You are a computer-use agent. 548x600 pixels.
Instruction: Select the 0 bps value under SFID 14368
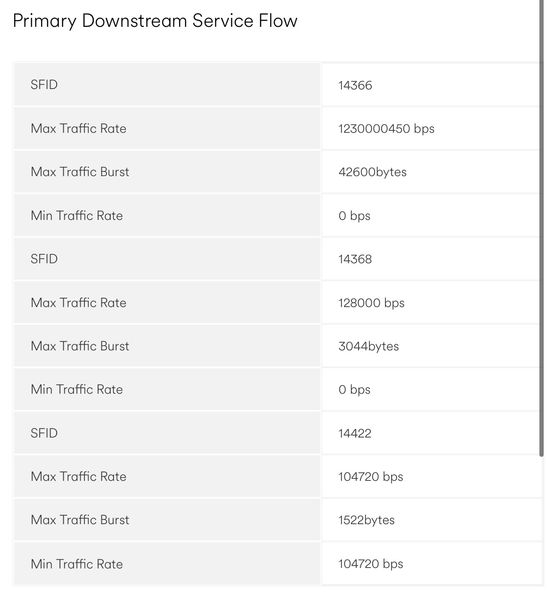[354, 390]
